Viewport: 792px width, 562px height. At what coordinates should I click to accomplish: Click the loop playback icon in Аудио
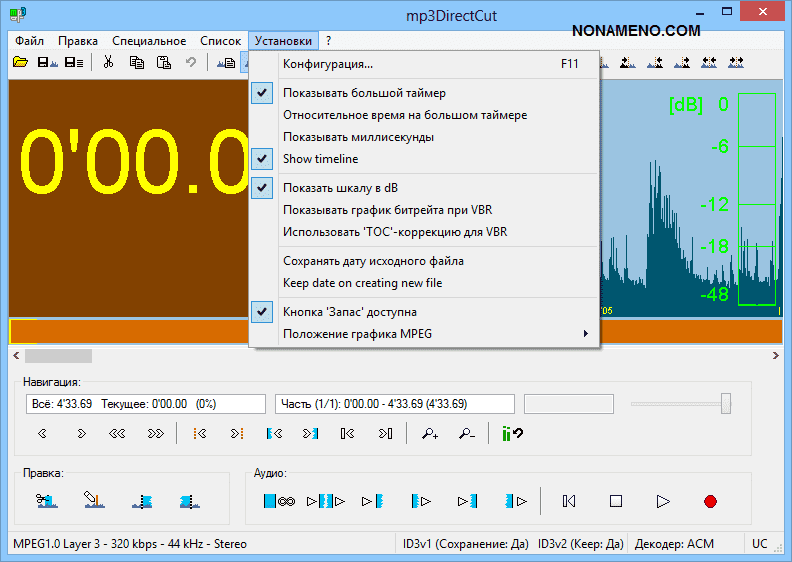tap(279, 501)
